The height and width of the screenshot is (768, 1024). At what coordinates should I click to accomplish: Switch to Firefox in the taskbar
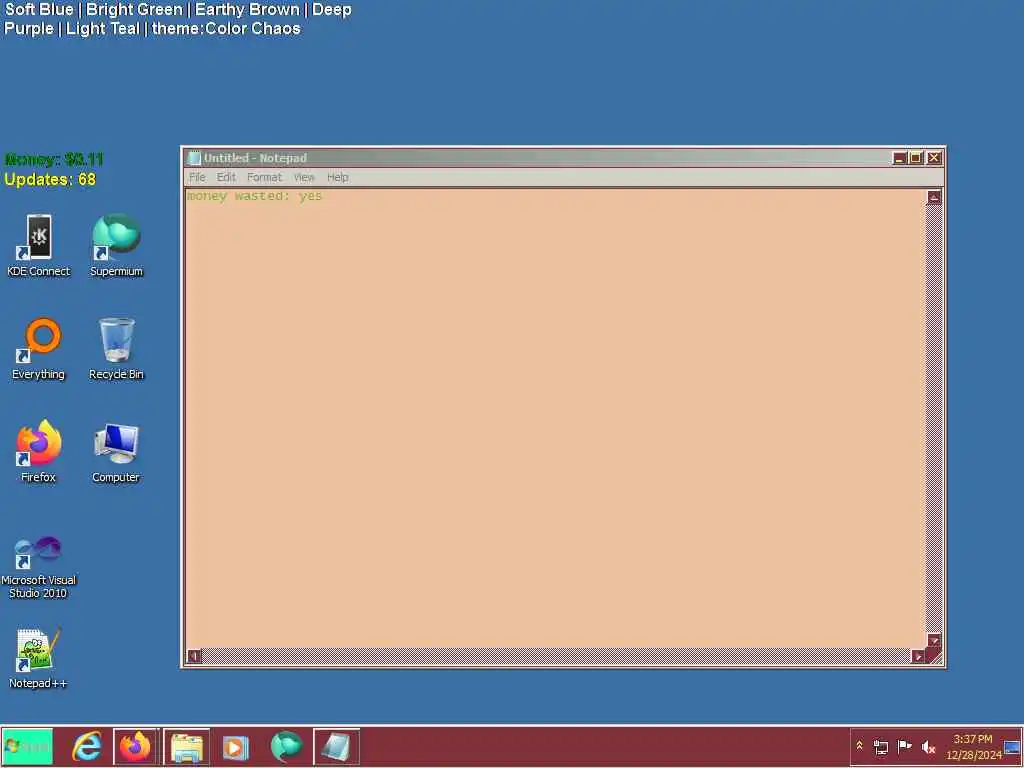(x=135, y=746)
